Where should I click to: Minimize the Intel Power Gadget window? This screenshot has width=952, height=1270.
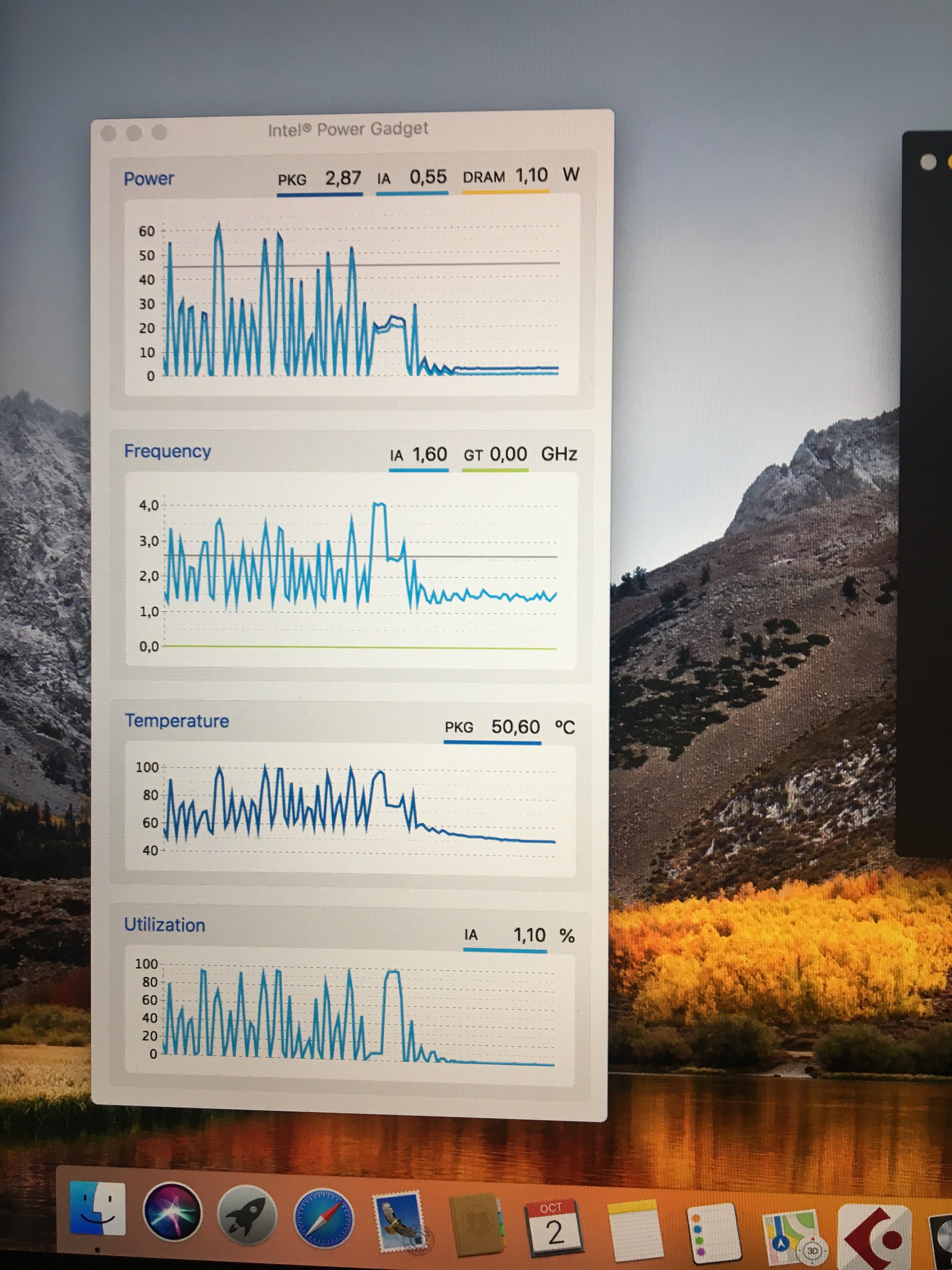click(134, 133)
